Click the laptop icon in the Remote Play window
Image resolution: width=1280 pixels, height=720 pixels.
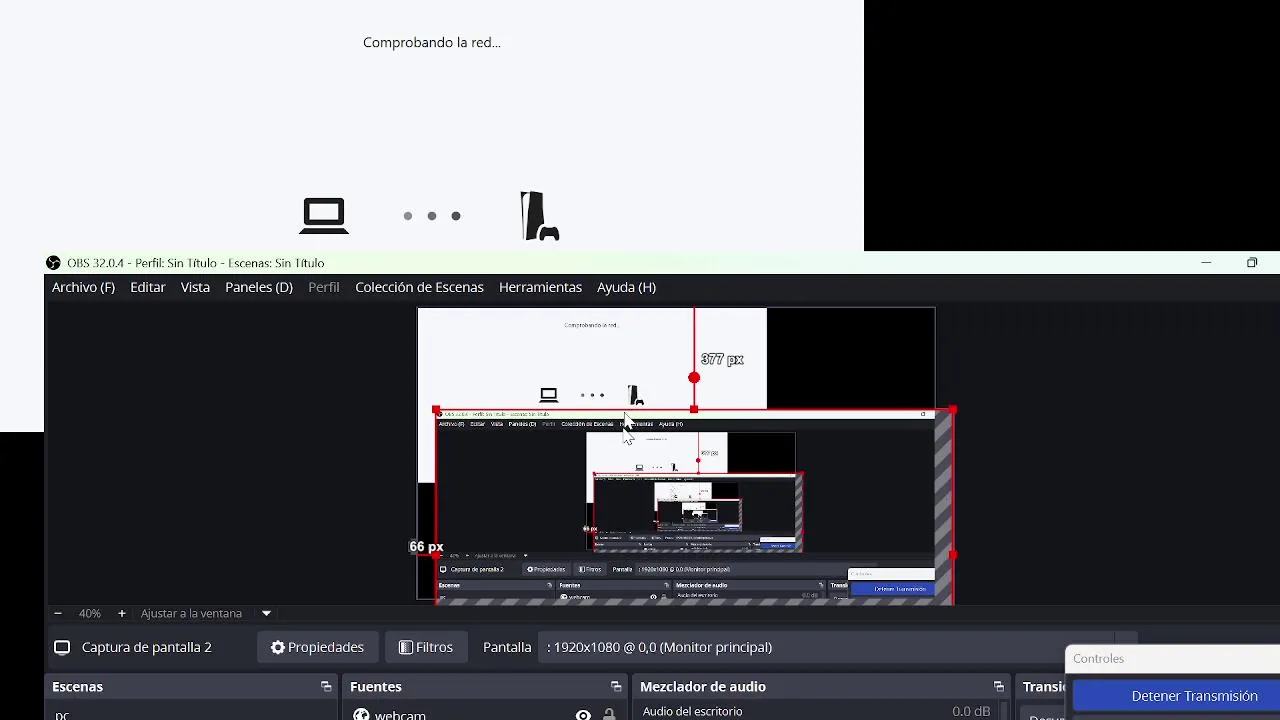point(324,216)
